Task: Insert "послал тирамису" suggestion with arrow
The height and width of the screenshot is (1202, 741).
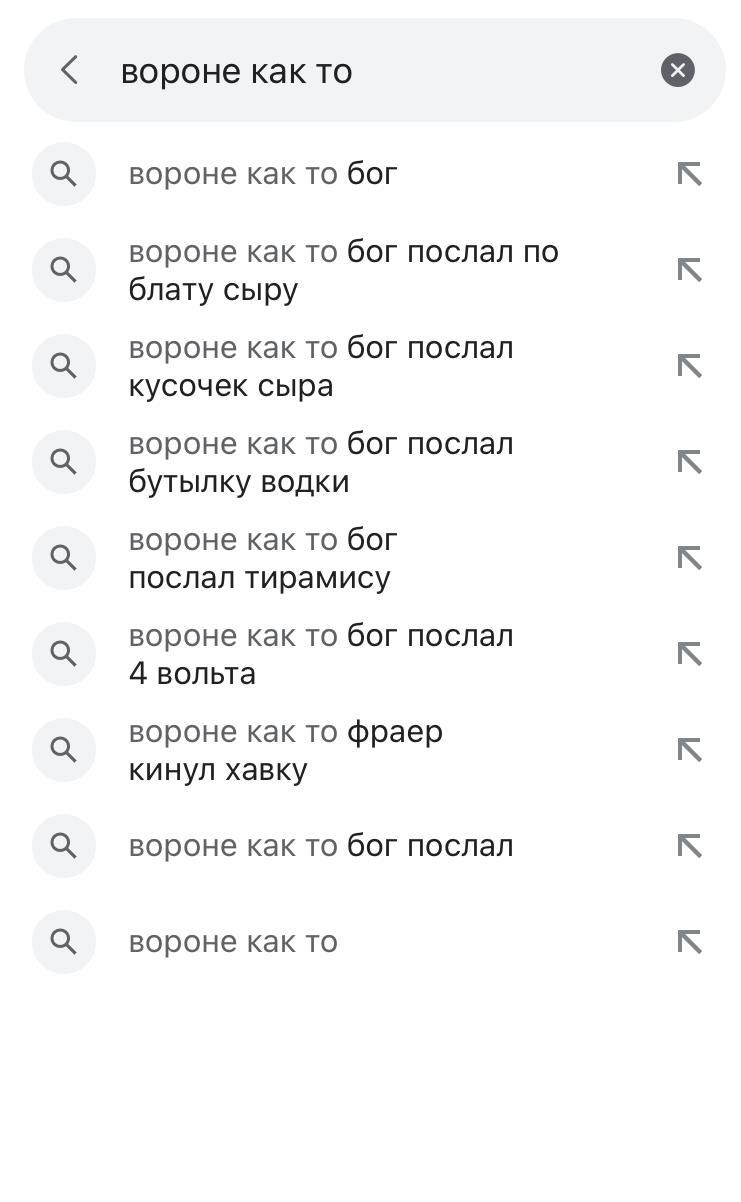Action: pyautogui.click(x=689, y=558)
